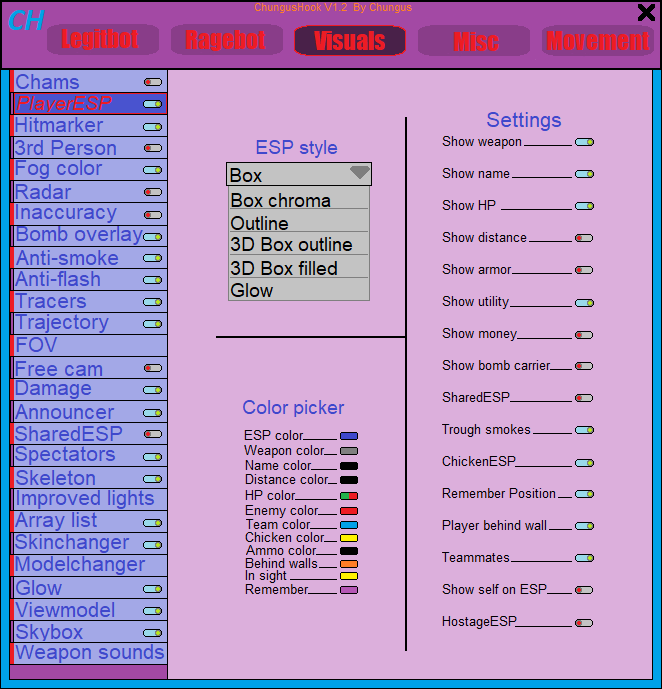Switch the Chams toggle in sidebar

[x=152, y=82]
